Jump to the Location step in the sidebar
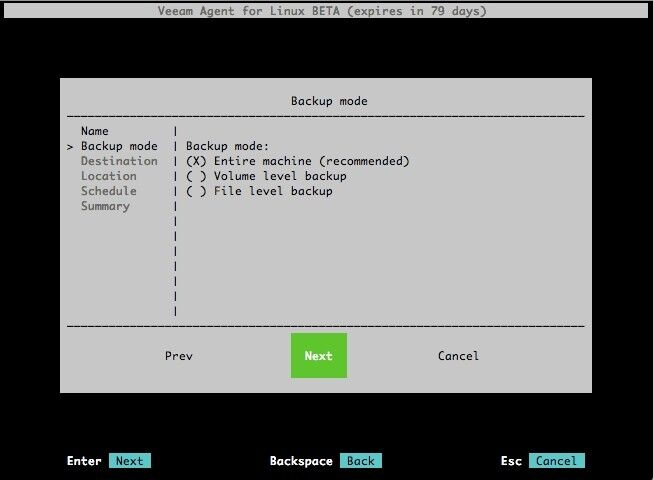Image resolution: width=653 pixels, height=480 pixels. (x=109, y=176)
